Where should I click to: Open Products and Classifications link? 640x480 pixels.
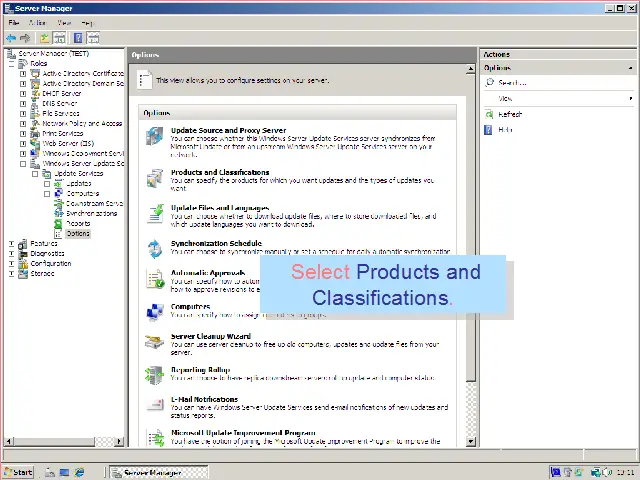(x=220, y=172)
